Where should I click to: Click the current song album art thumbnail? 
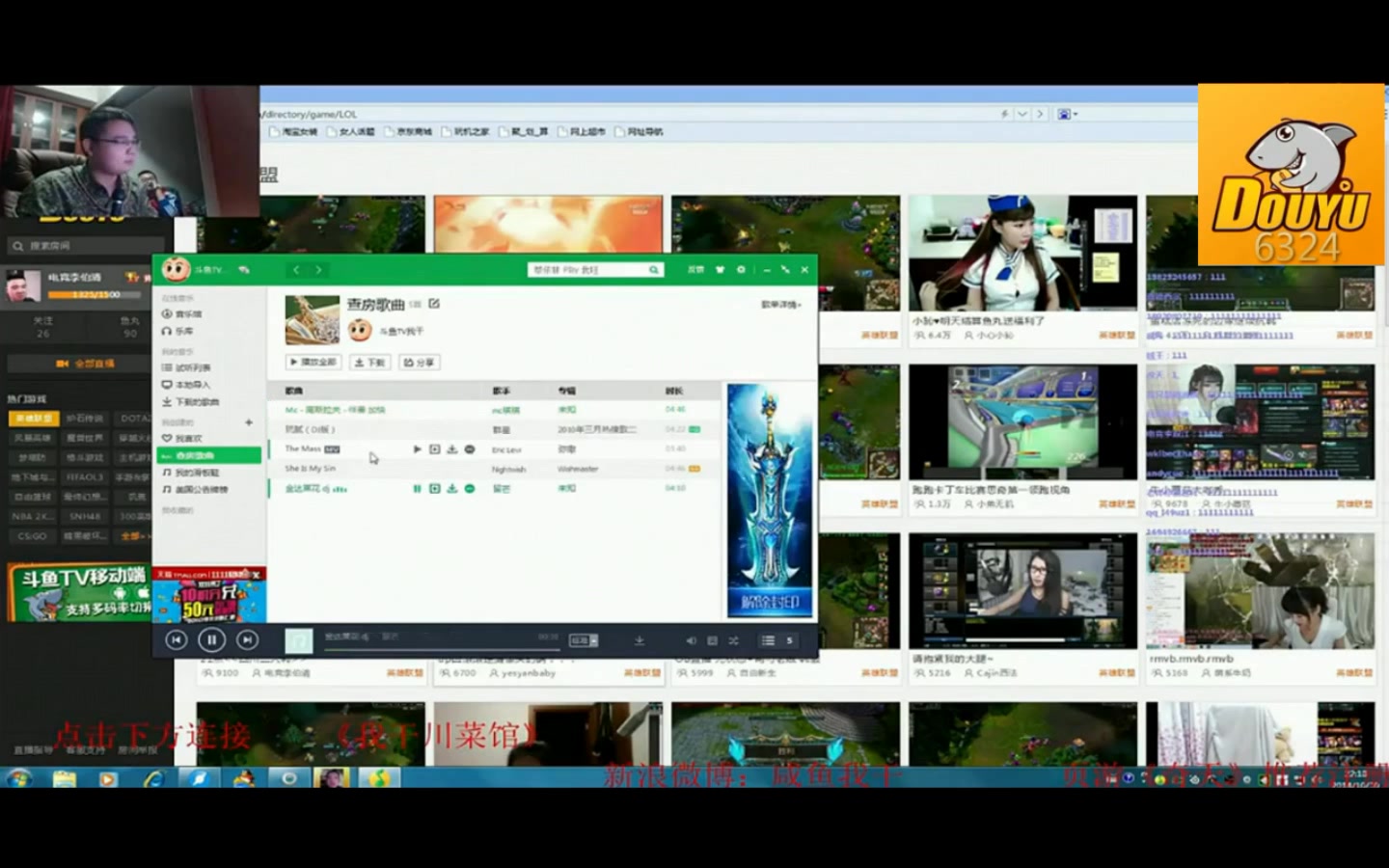[299, 639]
